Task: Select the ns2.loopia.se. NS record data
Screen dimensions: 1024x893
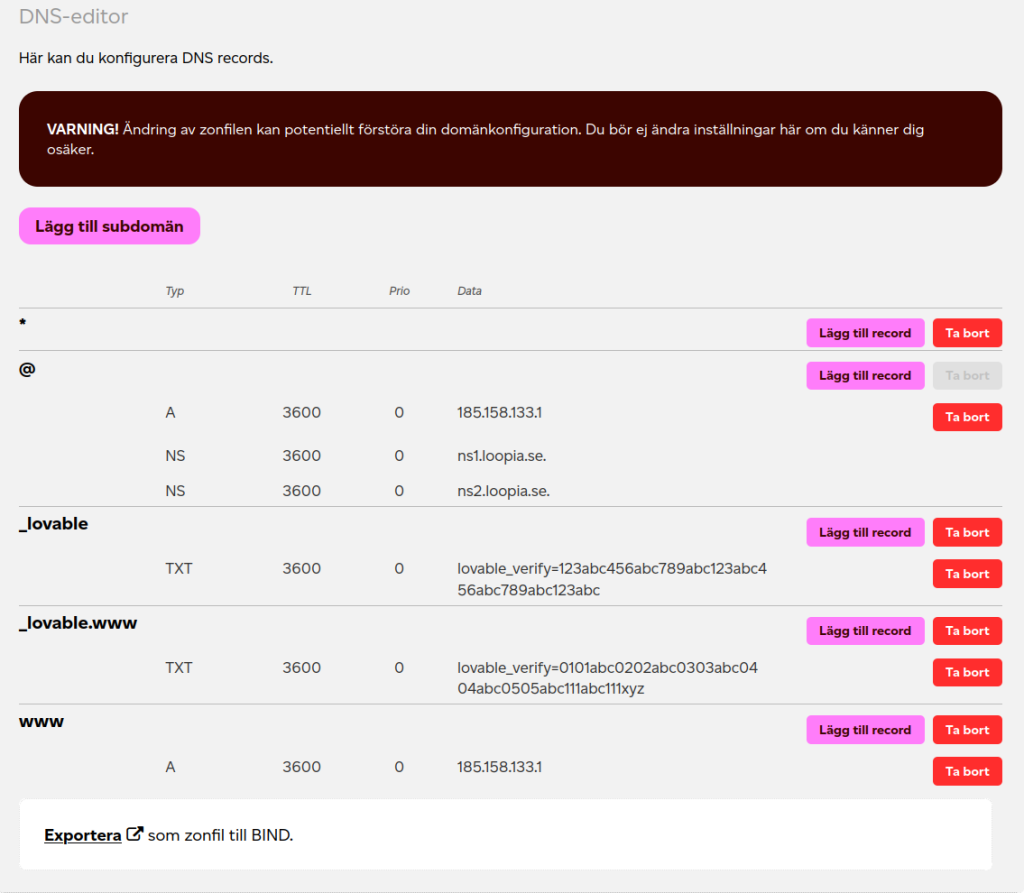Action: click(x=503, y=491)
